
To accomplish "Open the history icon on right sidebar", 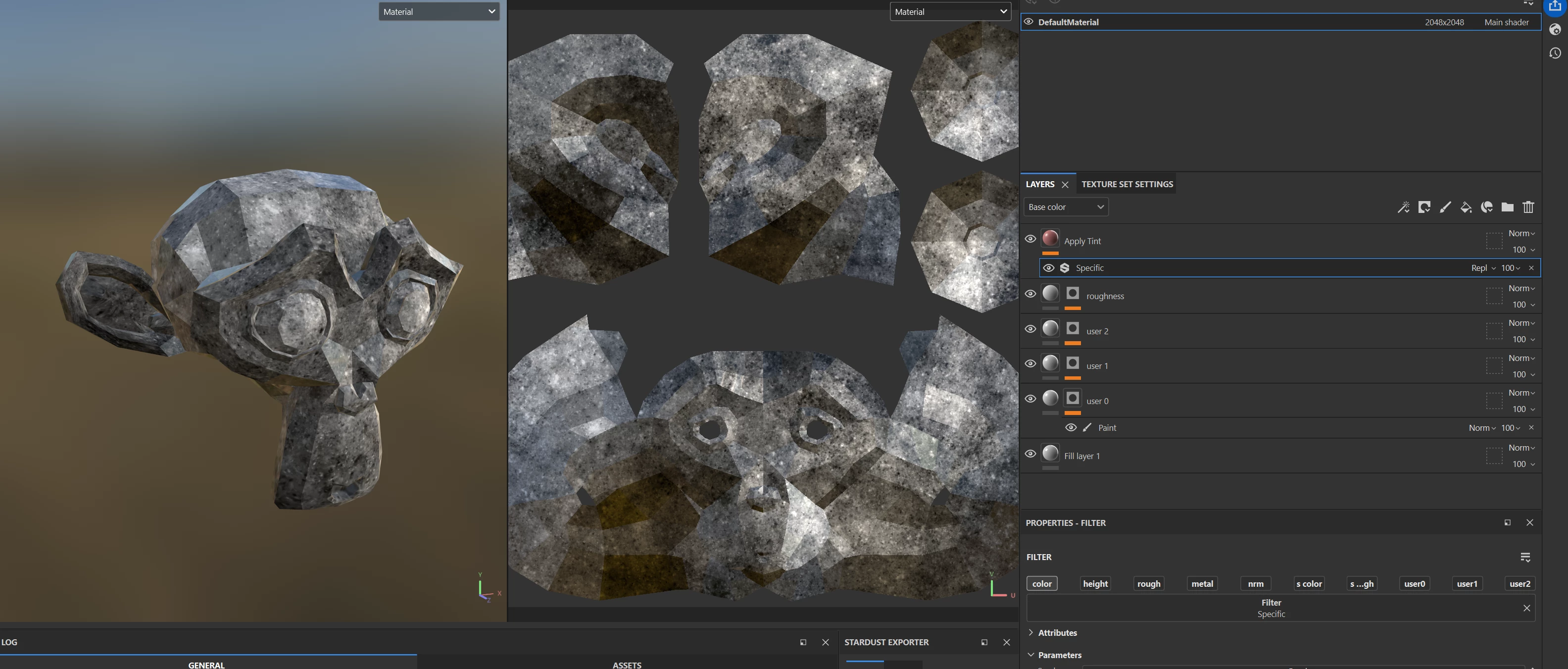I will click(1555, 53).
